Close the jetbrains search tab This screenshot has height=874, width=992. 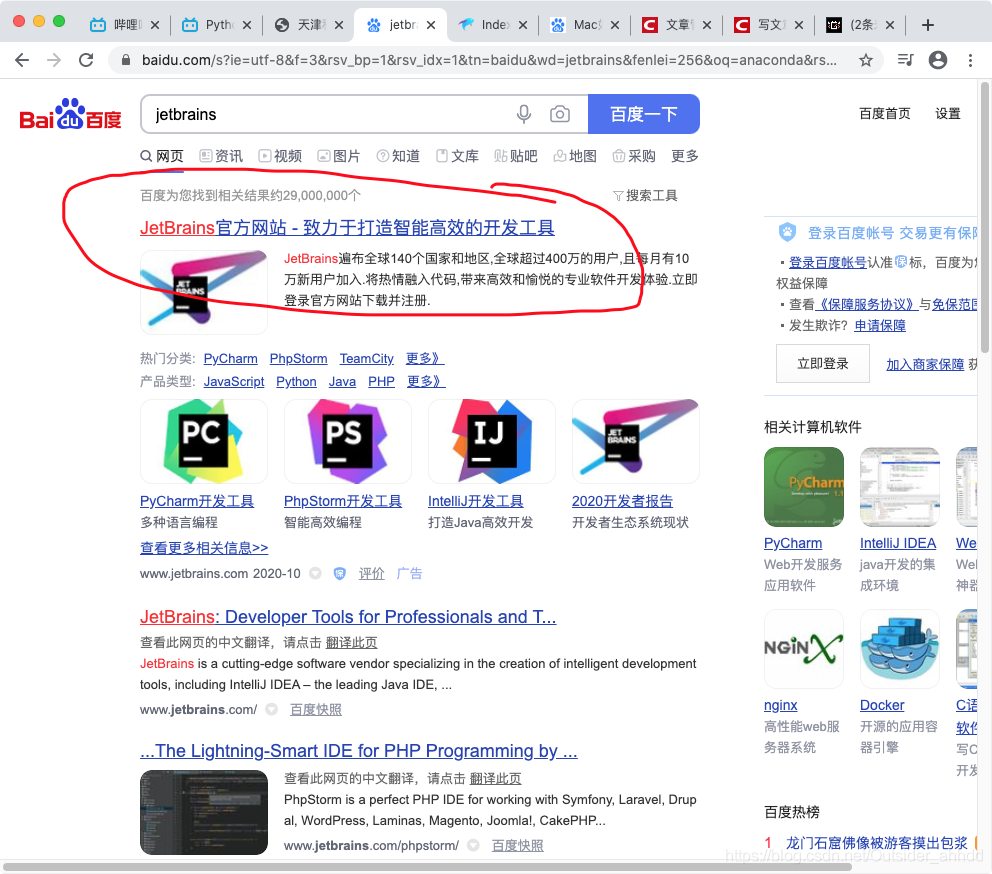431,25
